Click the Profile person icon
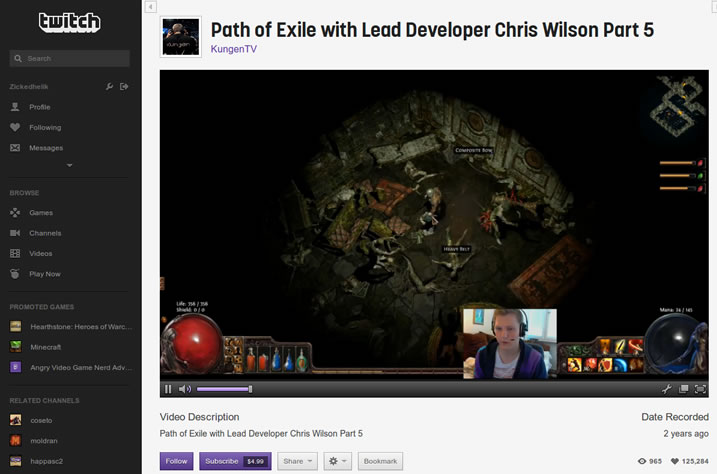 click(15, 107)
